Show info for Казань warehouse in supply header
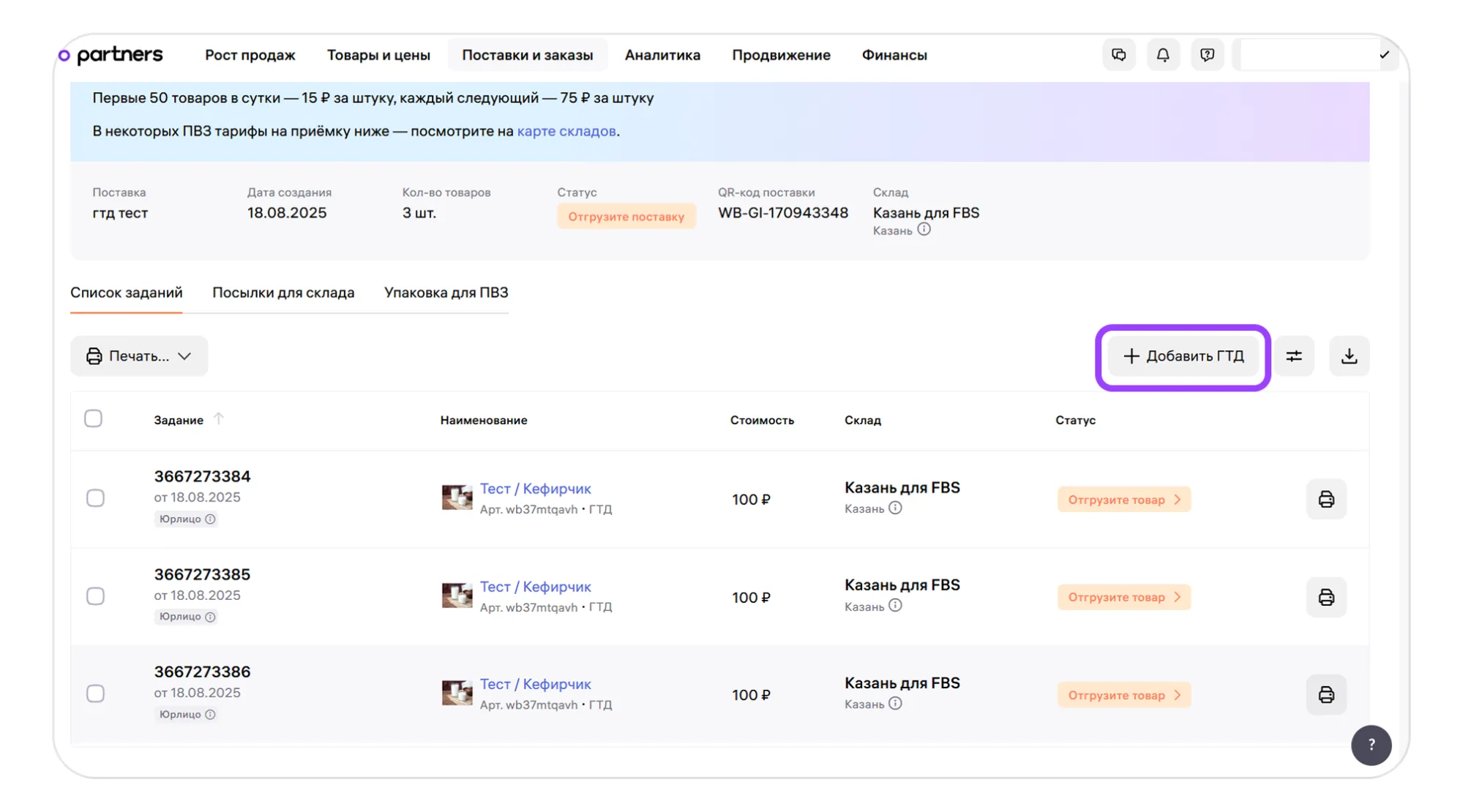This screenshot has width=1463, height=812. coord(924,230)
